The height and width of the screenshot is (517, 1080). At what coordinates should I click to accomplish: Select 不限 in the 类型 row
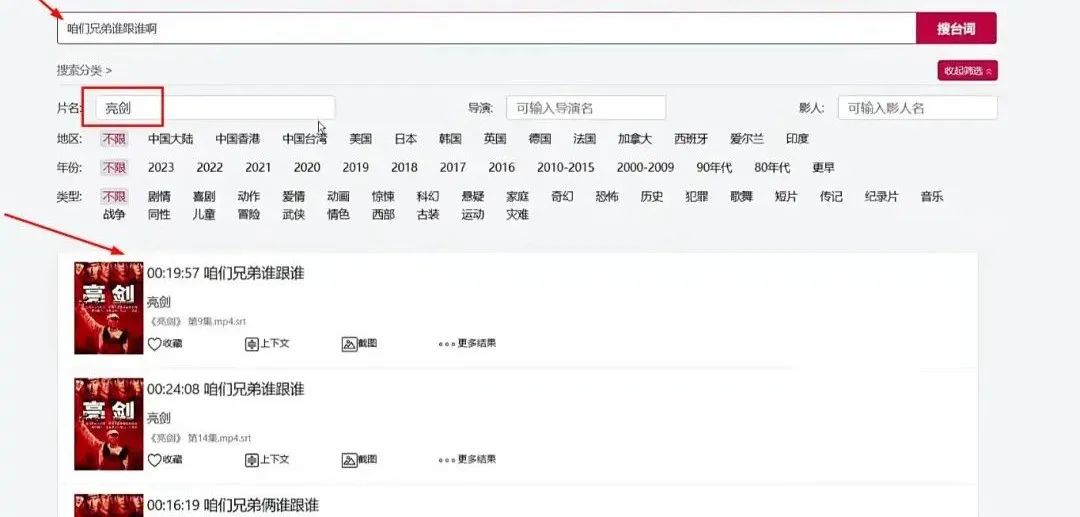click(114, 196)
